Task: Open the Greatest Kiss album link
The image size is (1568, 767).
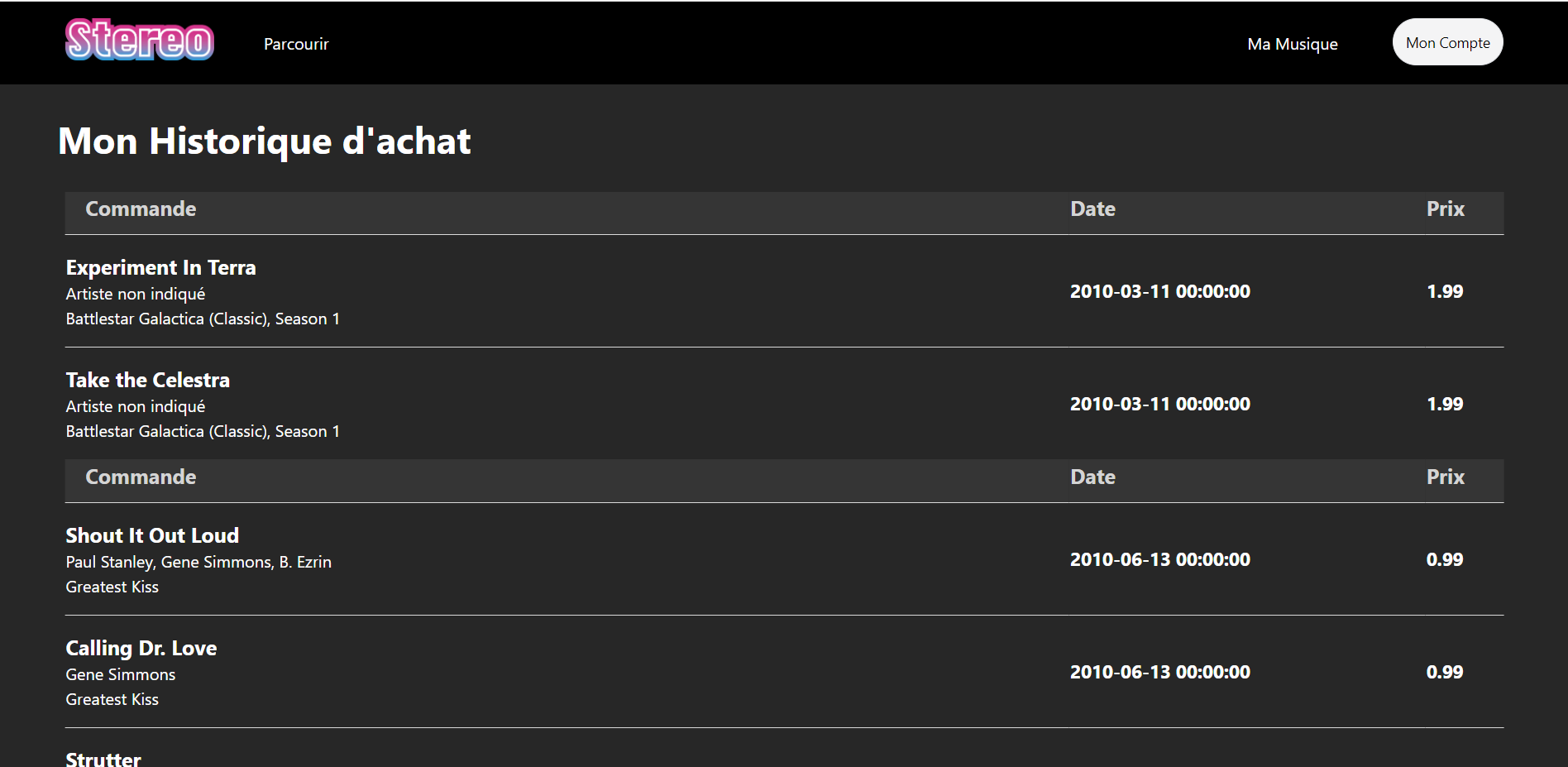Action: tap(112, 586)
